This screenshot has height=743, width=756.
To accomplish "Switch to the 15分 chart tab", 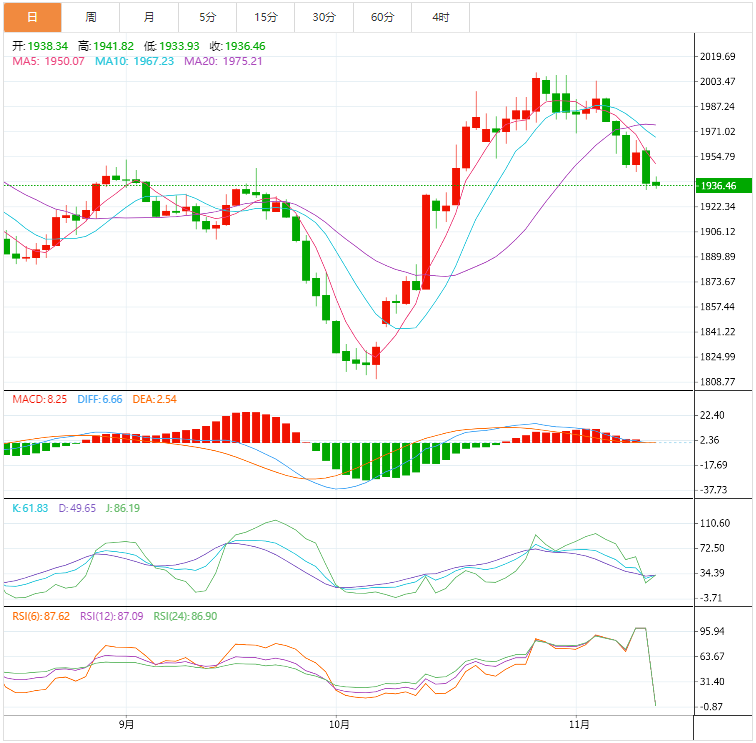I will click(266, 17).
